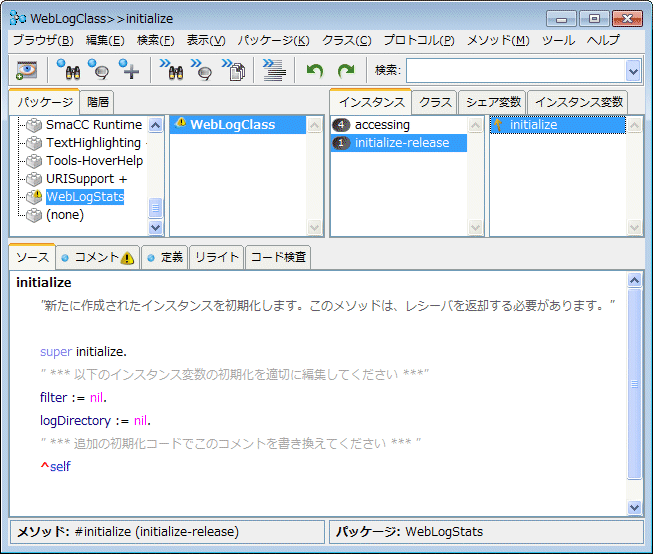Image resolution: width=653 pixels, height=554 pixels.
Task: Select URISupport + package in tree
Action: click(x=87, y=179)
